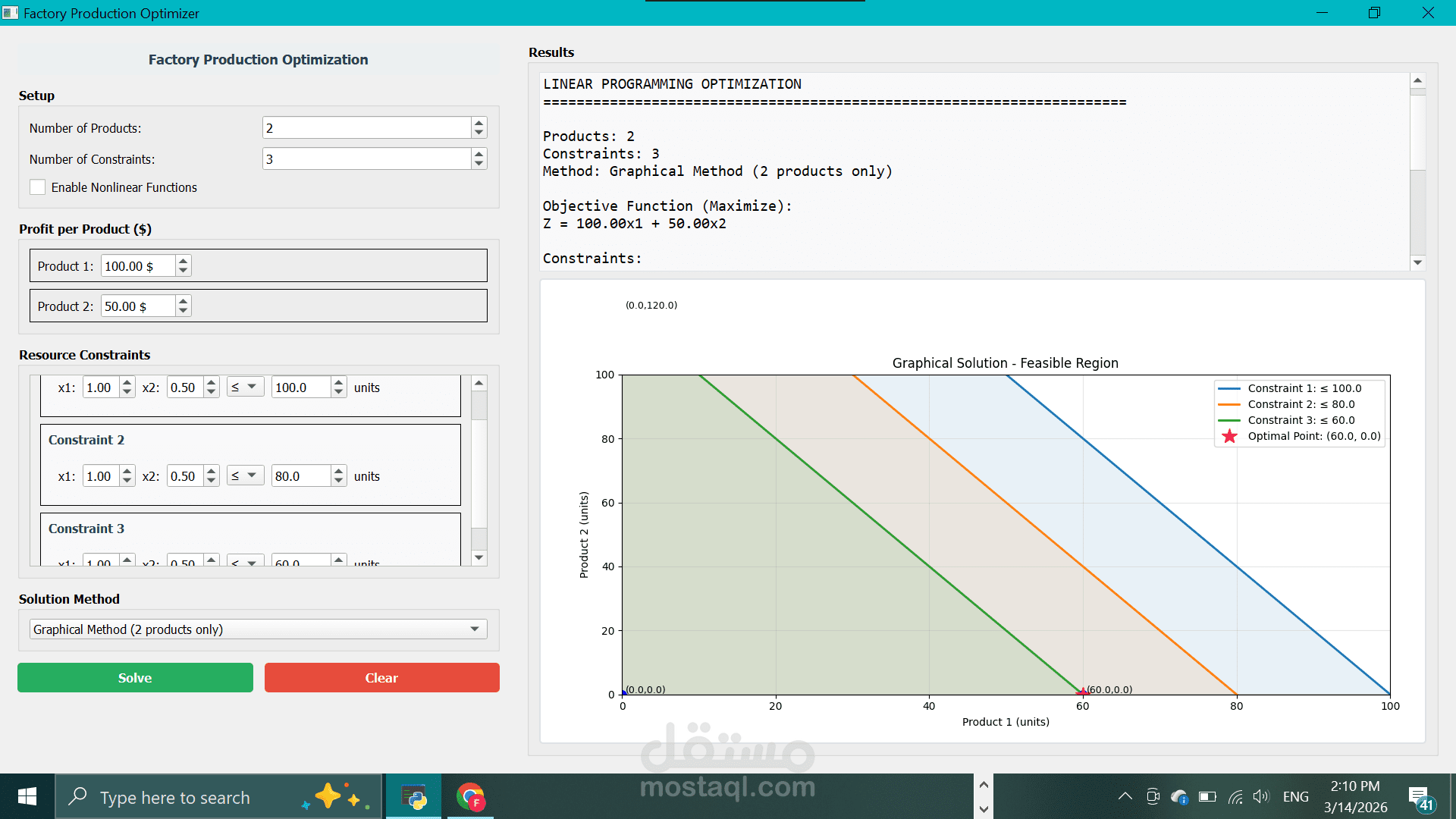Click taskbar toolbar scroll up arrow
The width and height of the screenshot is (1456, 819).
pyautogui.click(x=984, y=784)
